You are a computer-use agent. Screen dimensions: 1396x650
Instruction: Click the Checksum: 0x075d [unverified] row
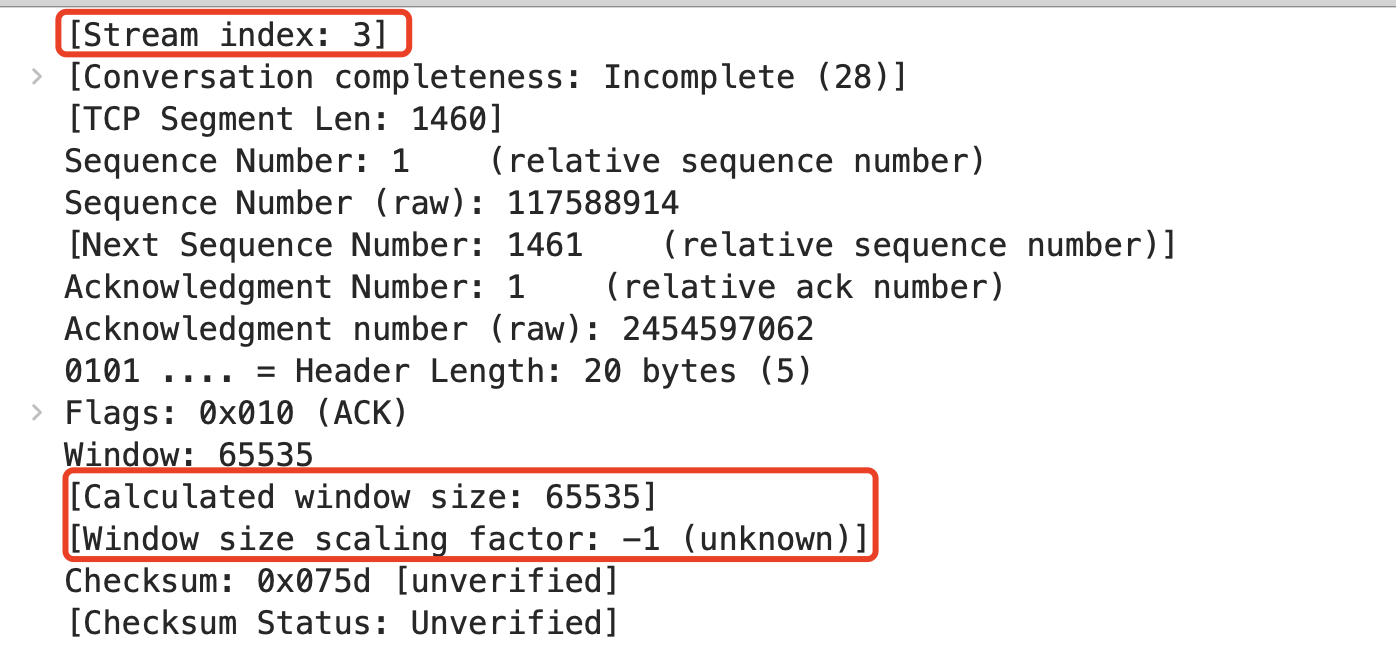coord(341,581)
